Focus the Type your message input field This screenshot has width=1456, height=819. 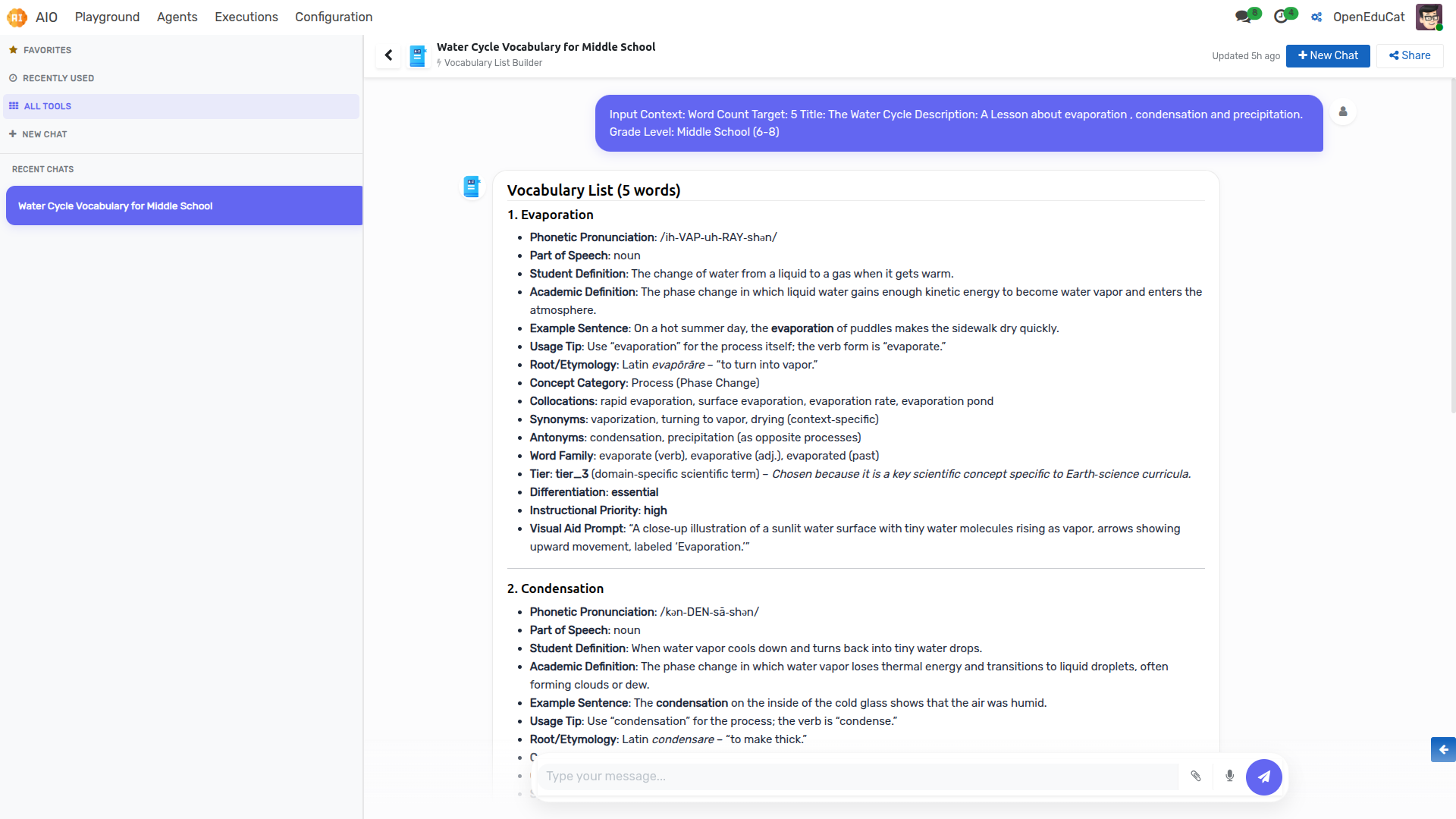coord(858,777)
